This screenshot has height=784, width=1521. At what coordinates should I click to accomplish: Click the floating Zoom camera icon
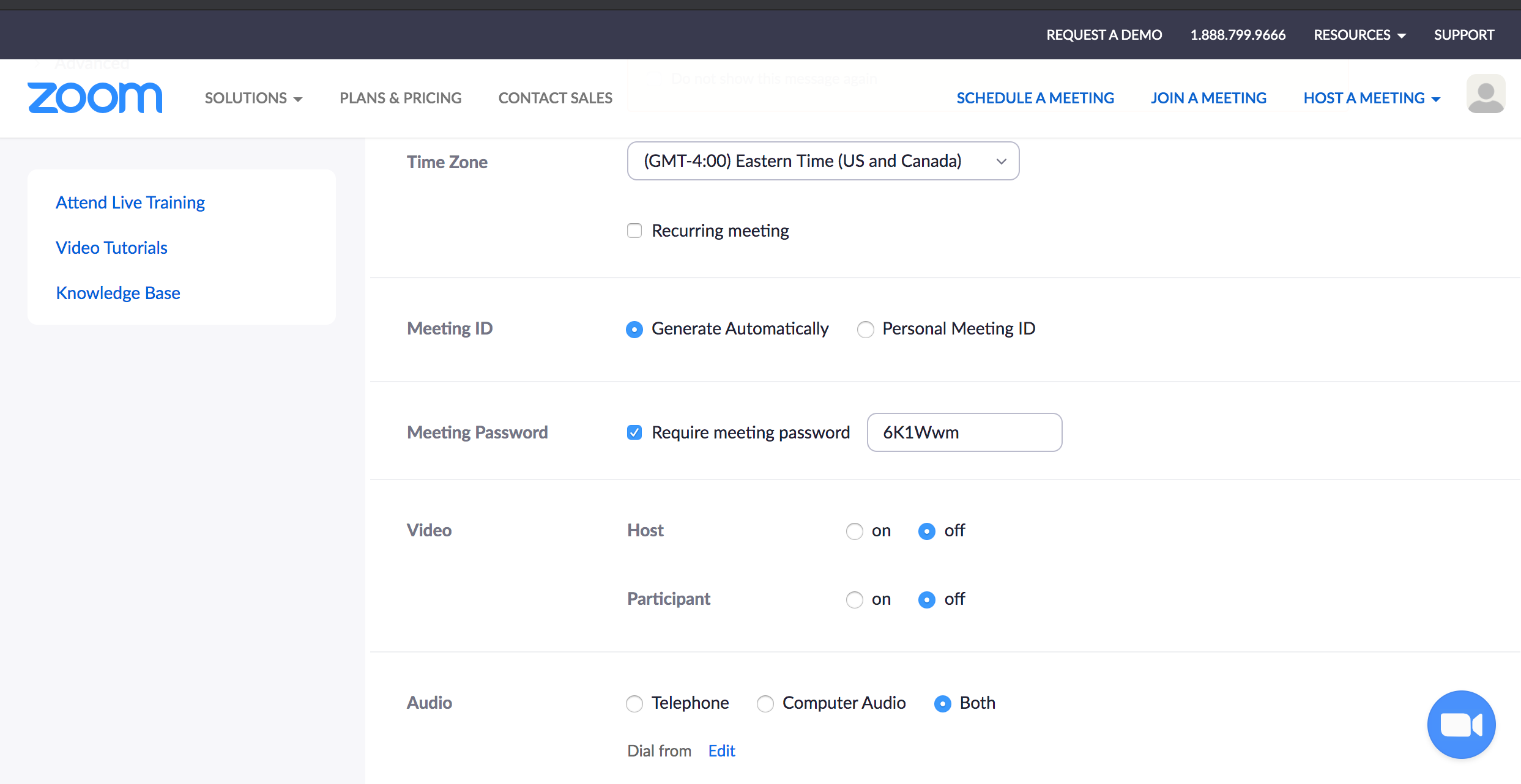coord(1462,724)
